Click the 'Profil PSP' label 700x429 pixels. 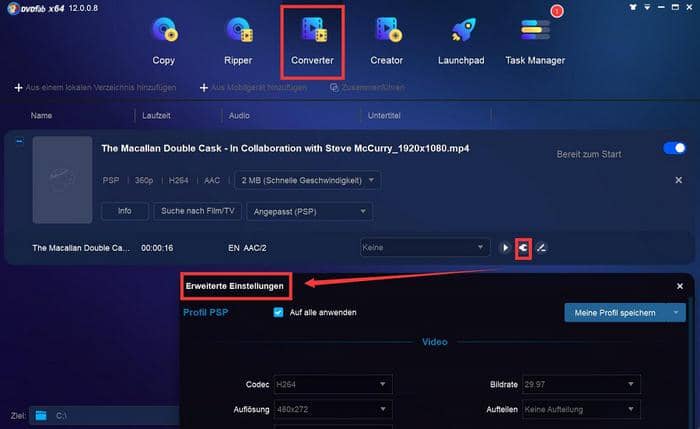coord(206,312)
